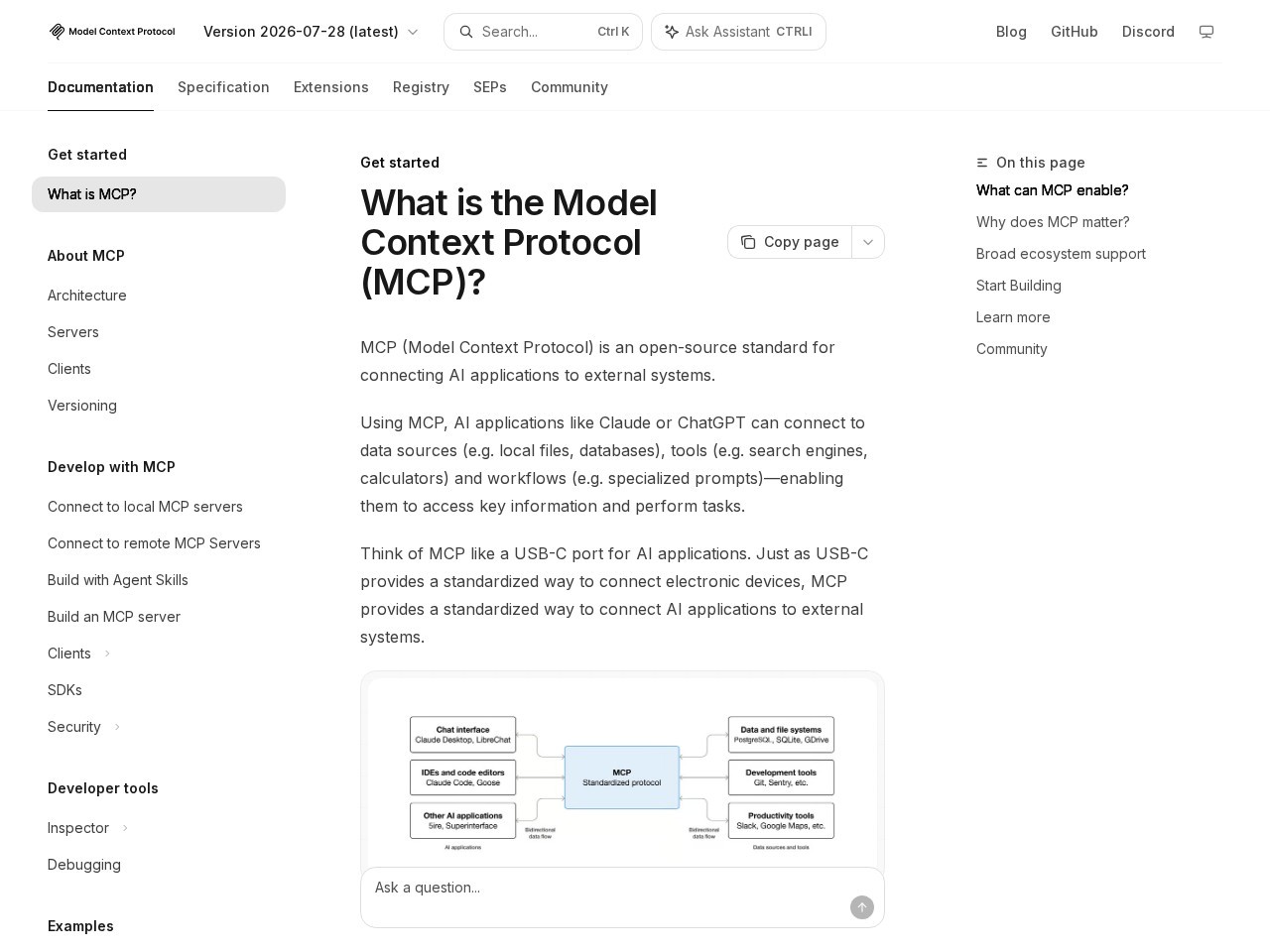This screenshot has height=952, width=1270.
Task: Expand the Clients sidebar section
Action: (x=107, y=654)
